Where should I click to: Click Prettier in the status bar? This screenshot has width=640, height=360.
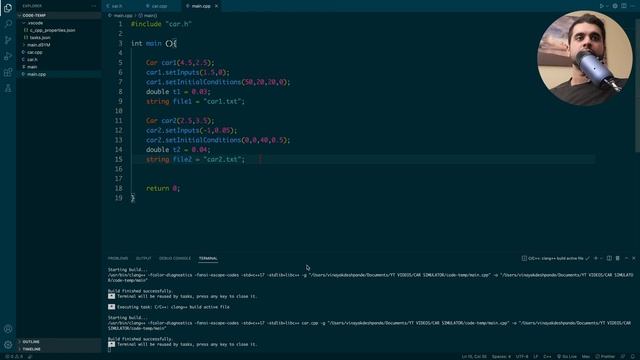pos(605,356)
